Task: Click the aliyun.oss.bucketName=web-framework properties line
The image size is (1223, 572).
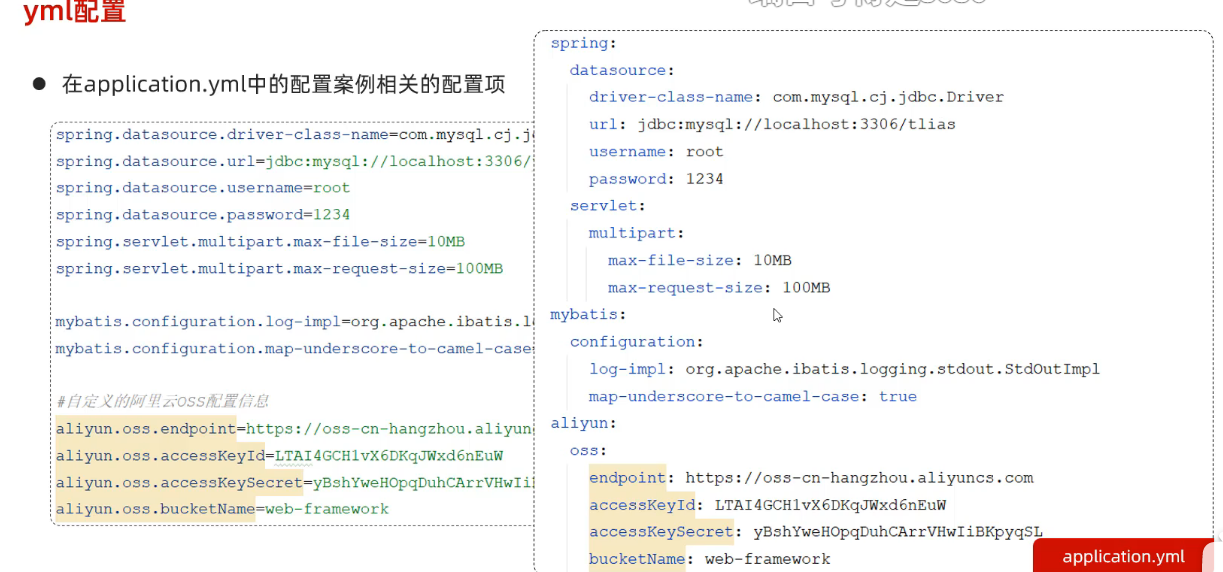Action: [x=222, y=510]
